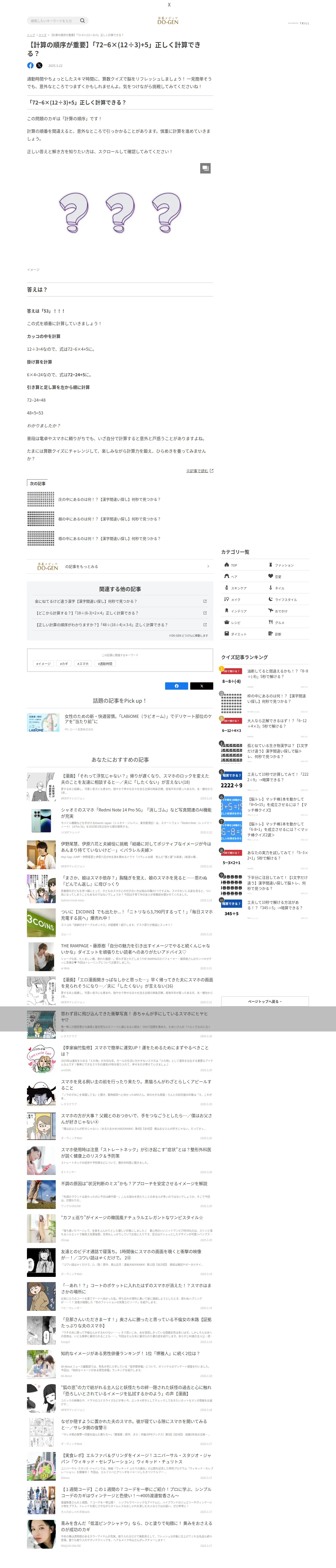Click the ファッション dress icon
This screenshot has width=336, height=1568.
[x=271, y=565]
